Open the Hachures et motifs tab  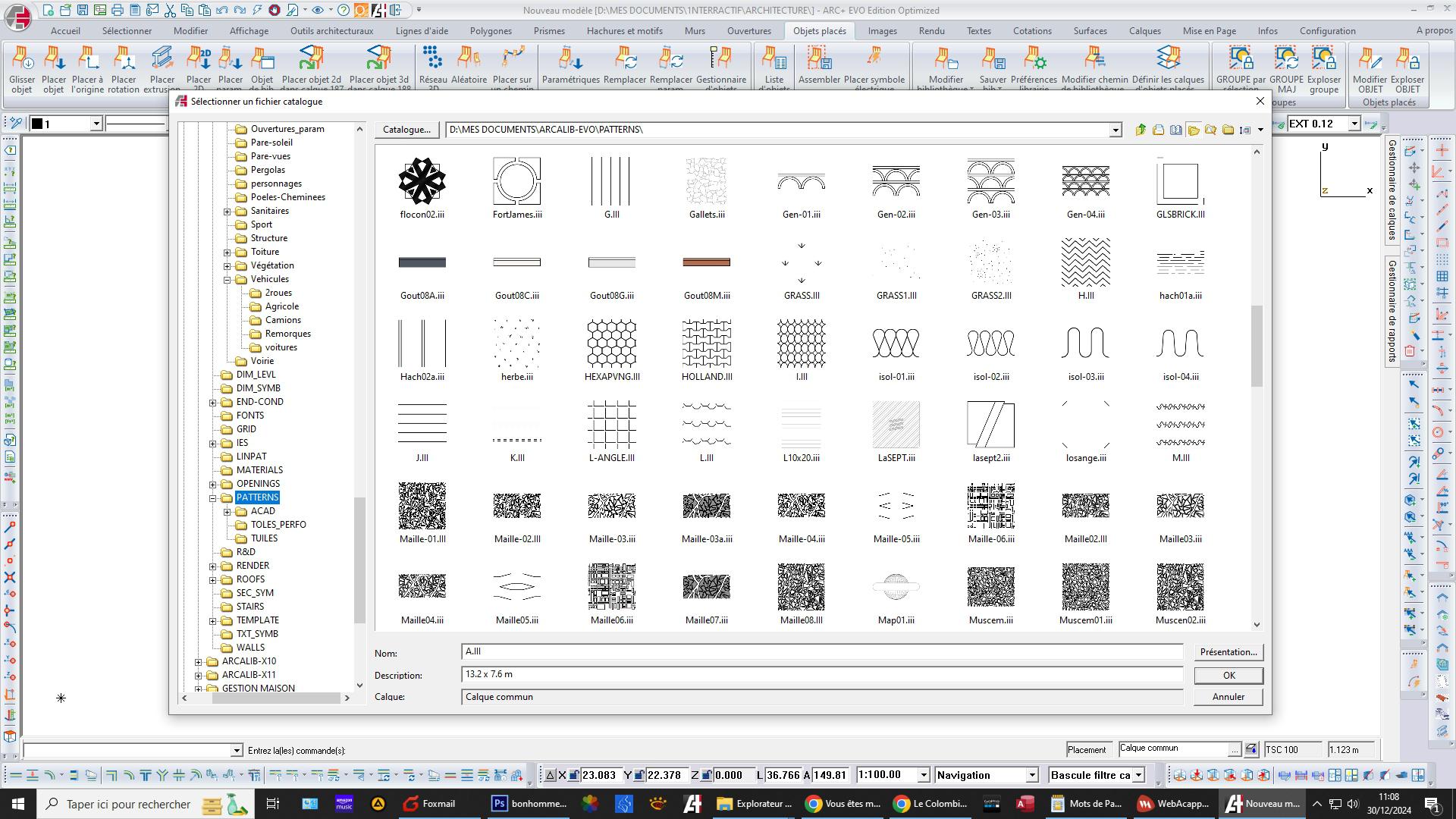pos(624,31)
